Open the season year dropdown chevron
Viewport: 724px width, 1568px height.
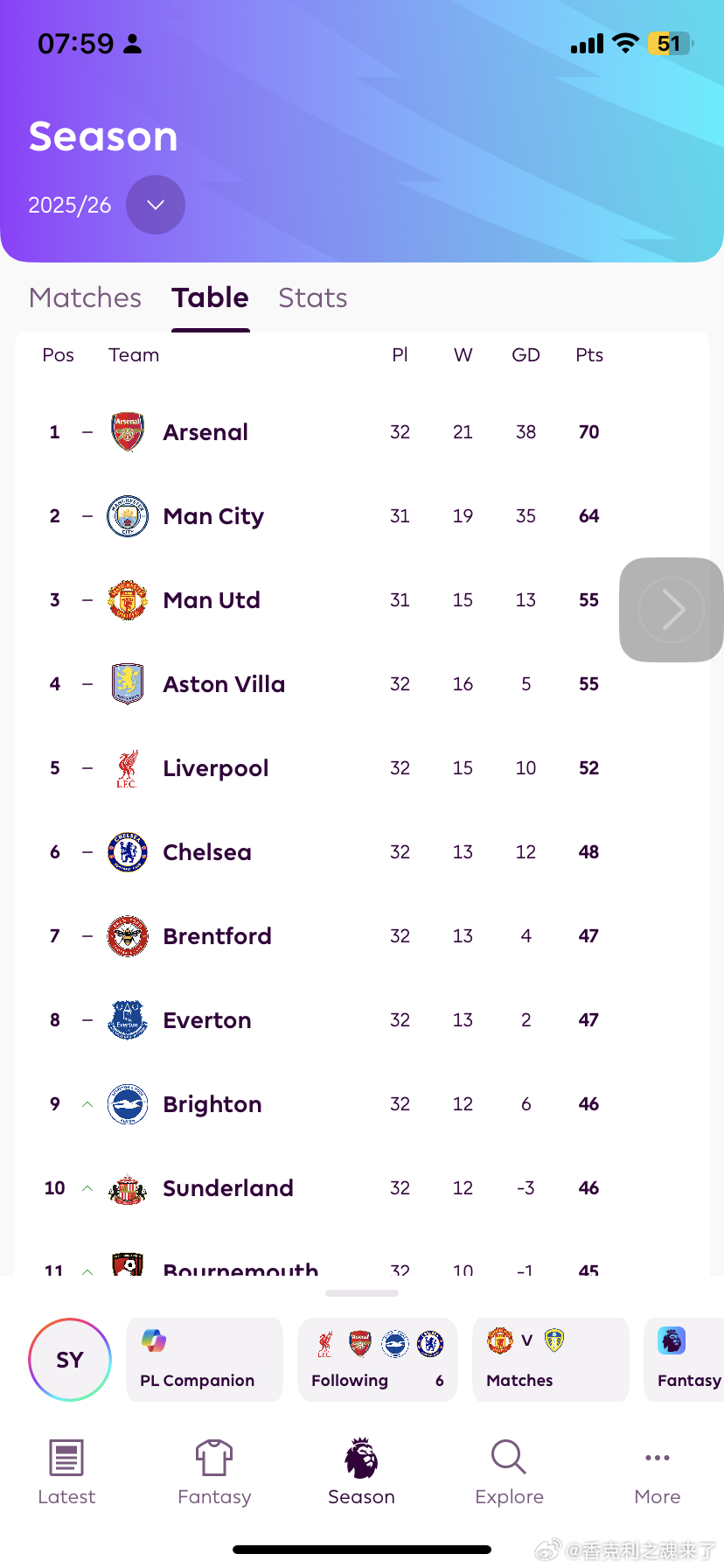click(x=156, y=205)
